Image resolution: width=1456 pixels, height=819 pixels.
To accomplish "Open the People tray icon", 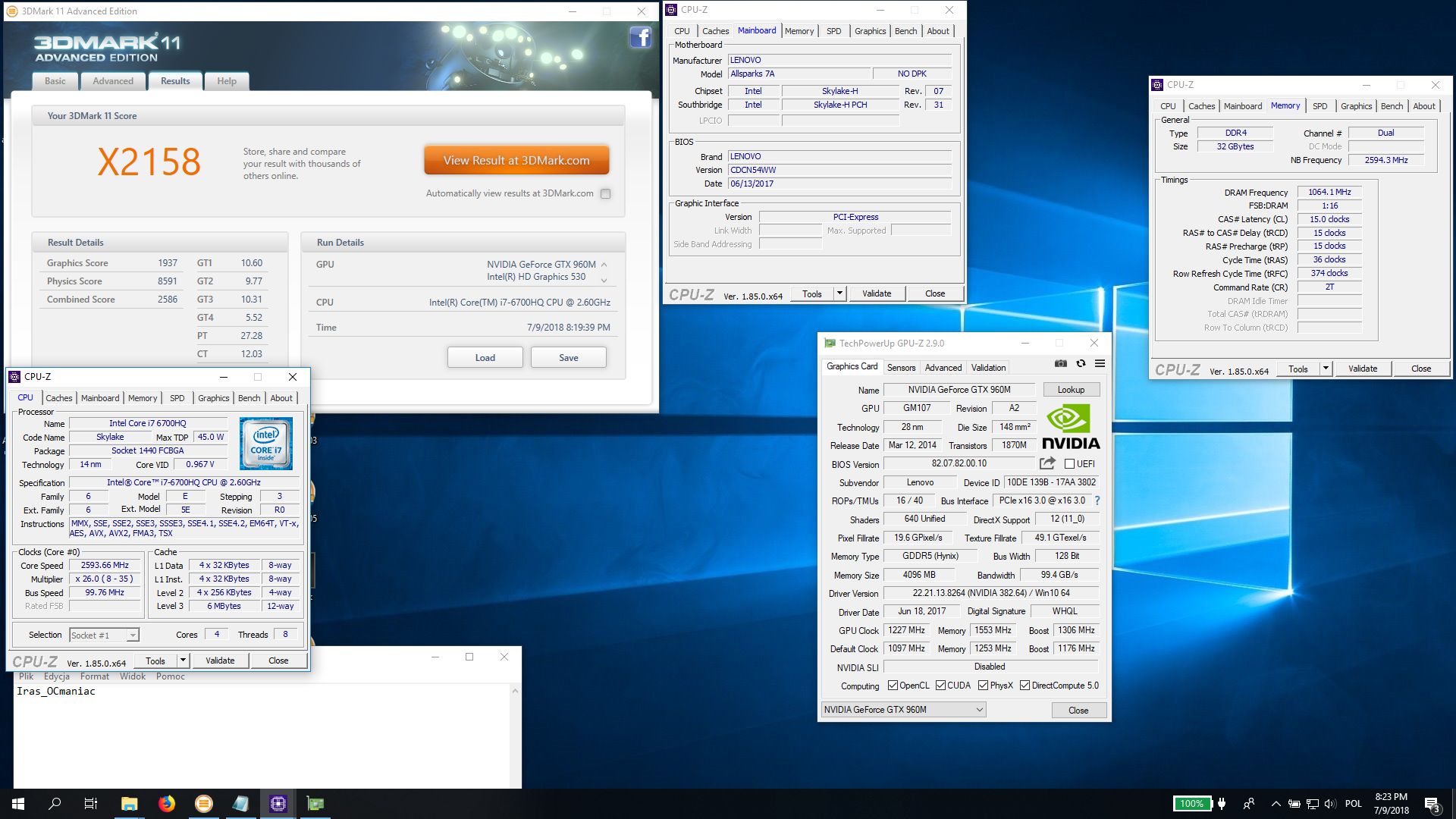I will pyautogui.click(x=1249, y=804).
